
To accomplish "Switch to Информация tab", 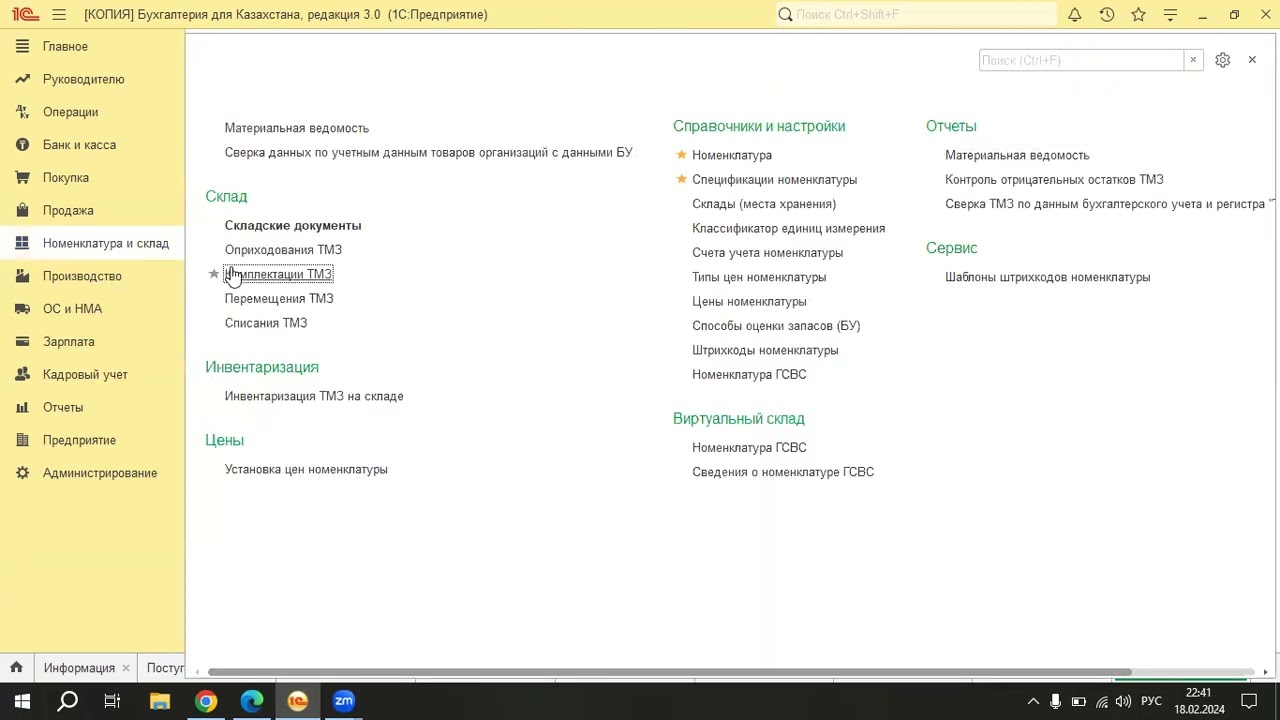I will click(79, 668).
